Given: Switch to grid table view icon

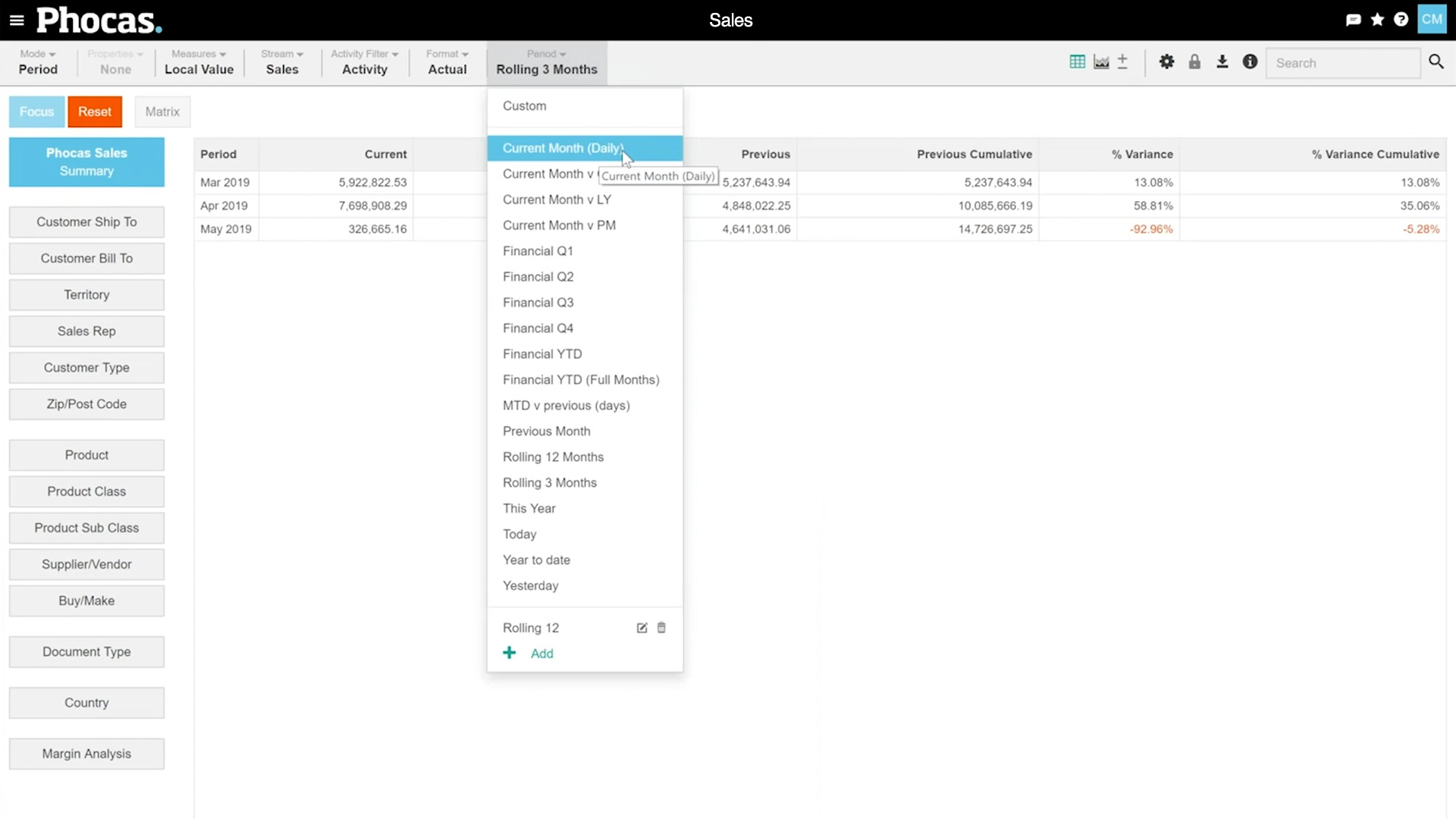Looking at the screenshot, I should click(1077, 62).
